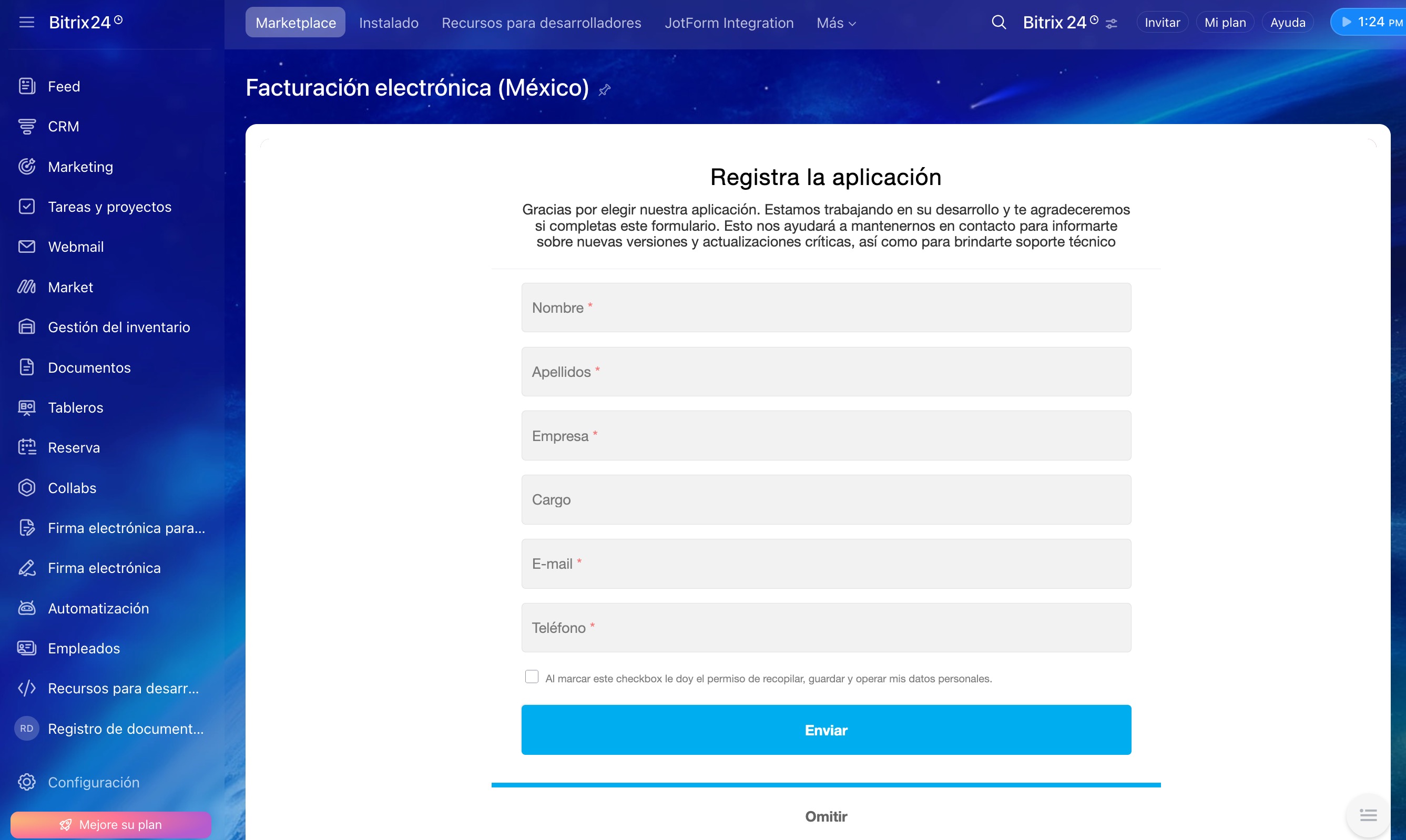Switch to the Instalado tab

pyautogui.click(x=388, y=23)
